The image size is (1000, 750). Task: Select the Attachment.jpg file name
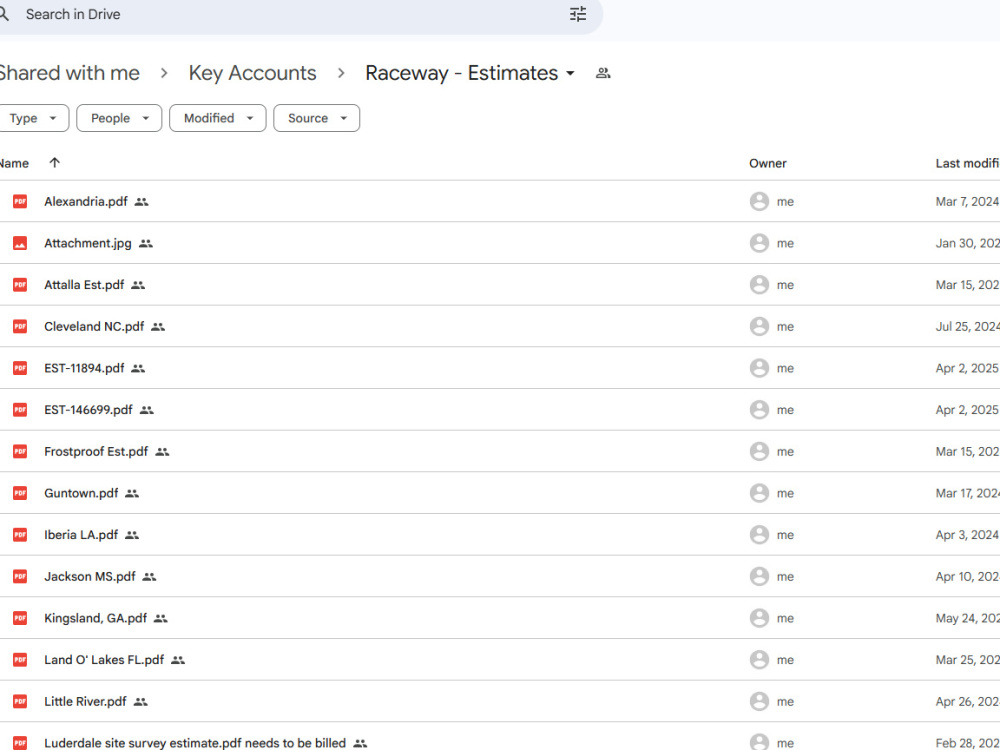click(x=87, y=243)
